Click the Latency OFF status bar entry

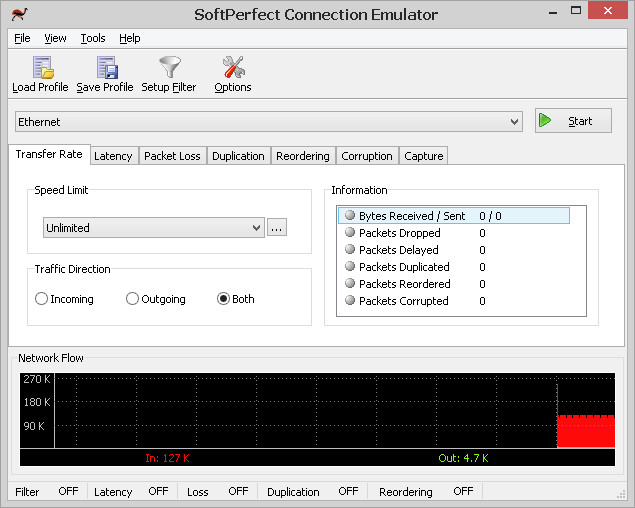tap(131, 491)
